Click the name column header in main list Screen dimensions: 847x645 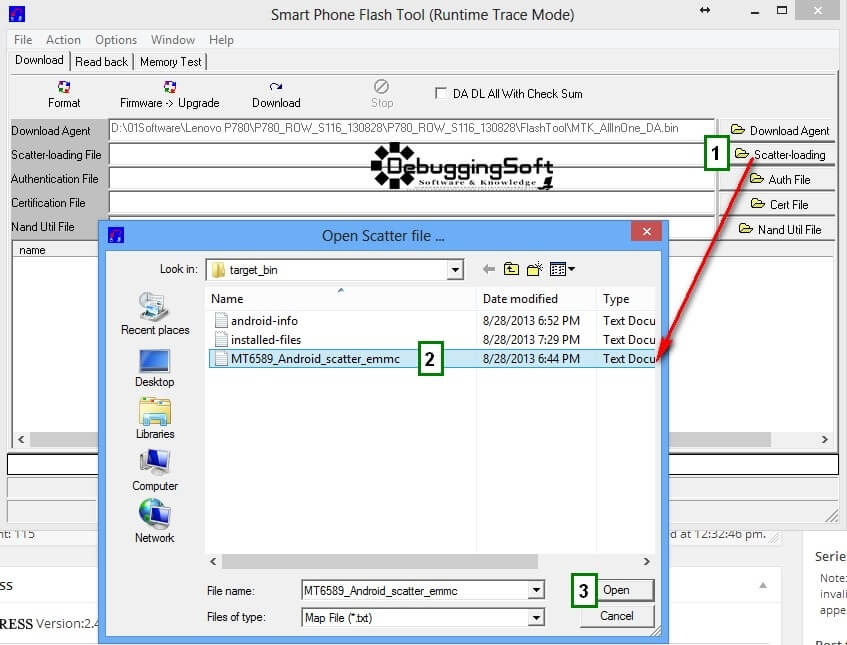32,250
